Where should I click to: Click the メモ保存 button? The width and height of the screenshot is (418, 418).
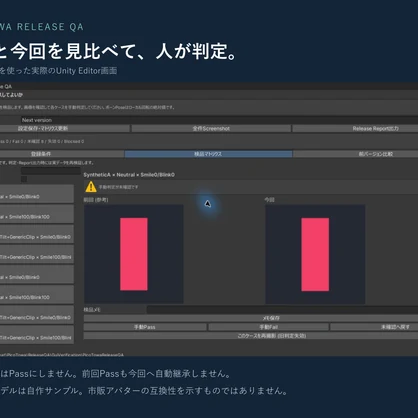pyautogui.click(x=251, y=318)
